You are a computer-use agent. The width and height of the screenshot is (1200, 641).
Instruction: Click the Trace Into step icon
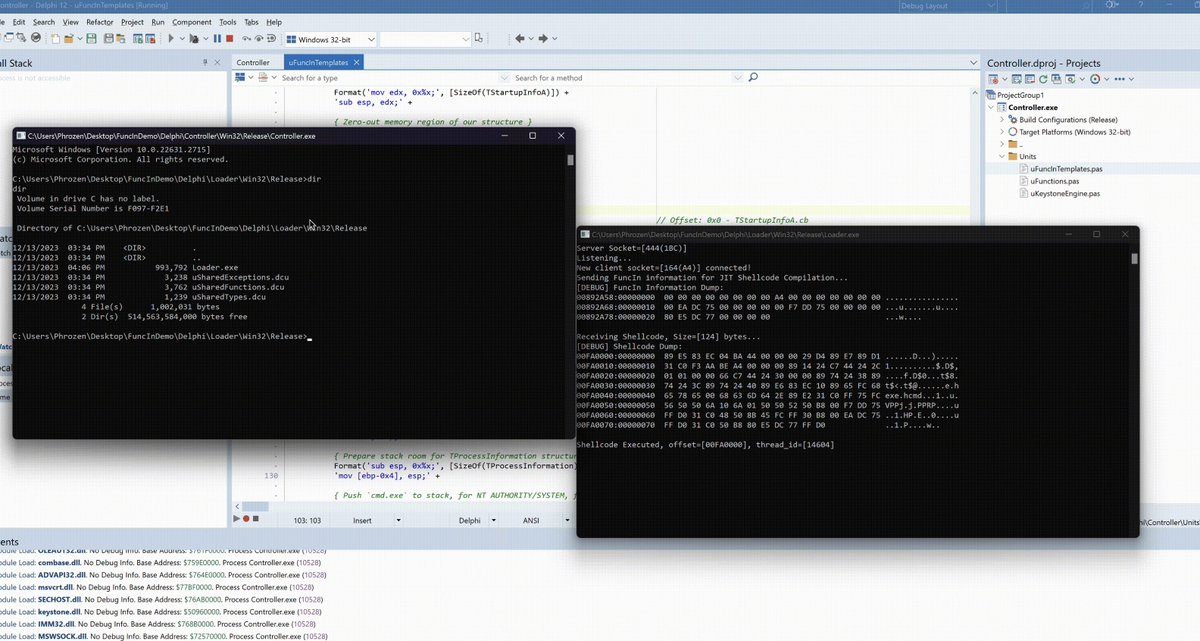(x=245, y=39)
